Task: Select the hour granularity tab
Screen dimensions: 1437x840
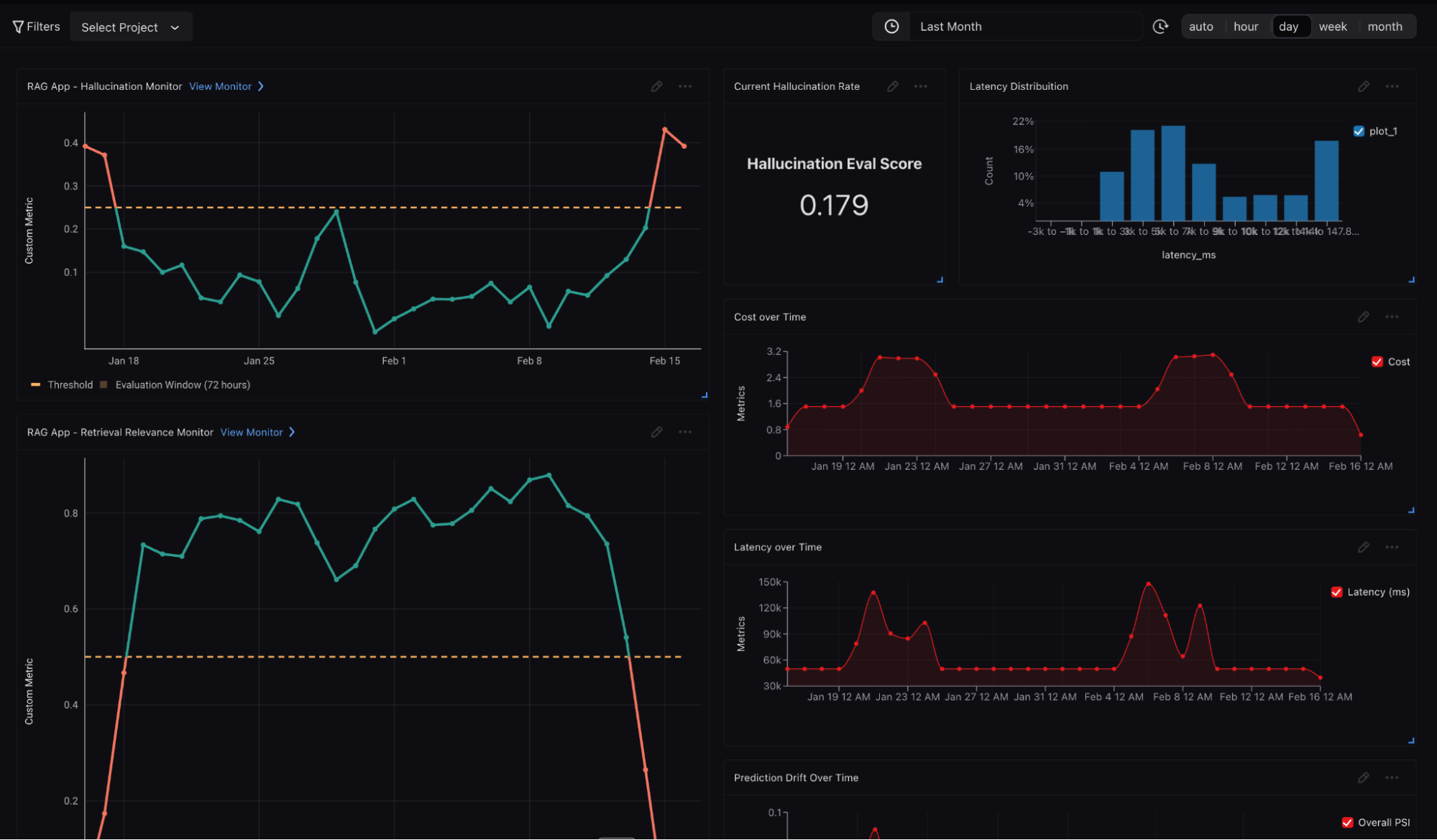Action: [1245, 27]
